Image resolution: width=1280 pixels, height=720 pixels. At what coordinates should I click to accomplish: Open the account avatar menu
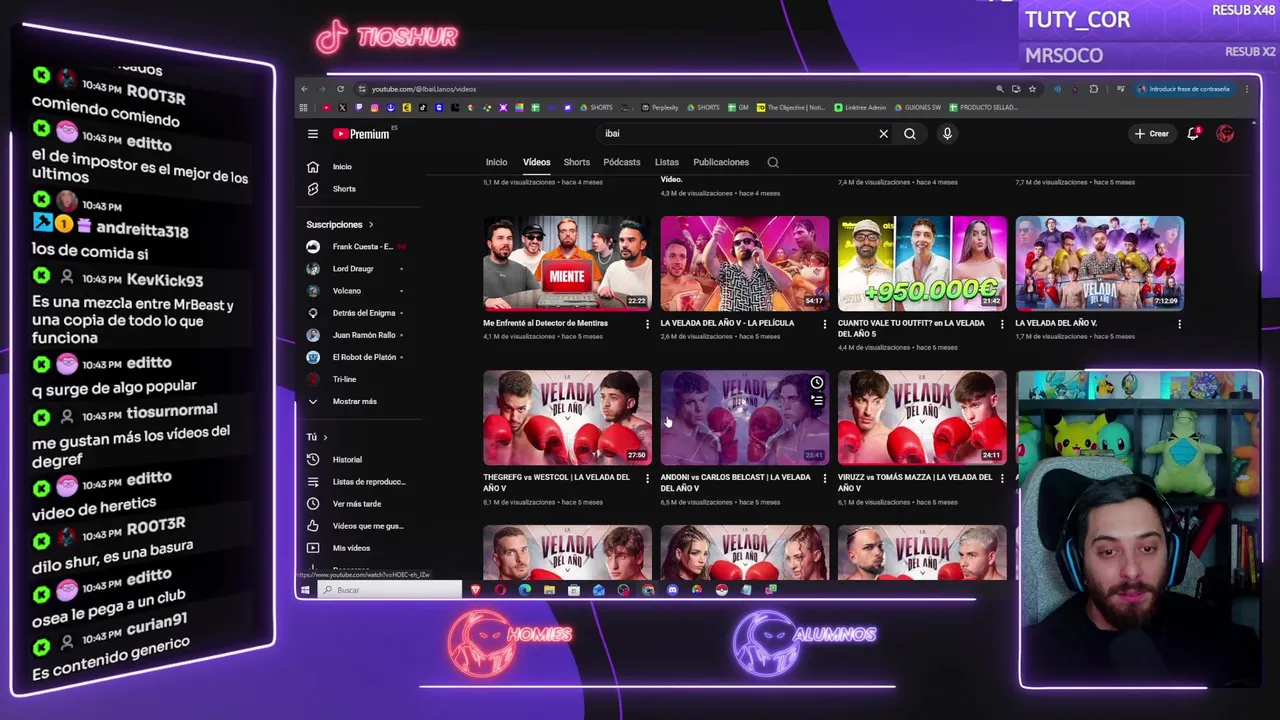point(1225,133)
